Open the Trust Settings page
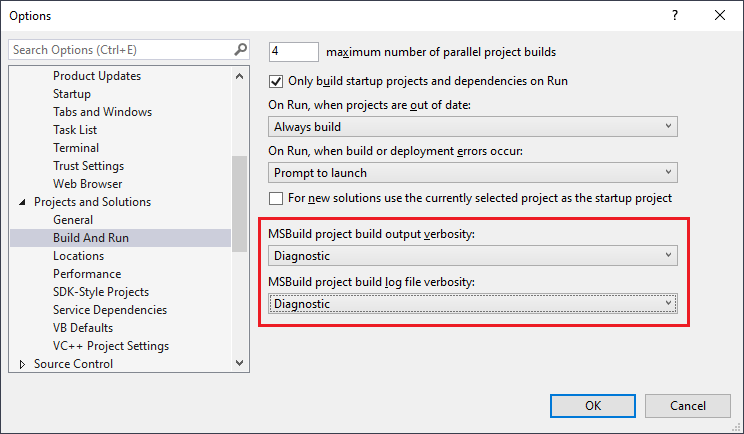Viewport: 744px width, 434px height. tap(88, 166)
